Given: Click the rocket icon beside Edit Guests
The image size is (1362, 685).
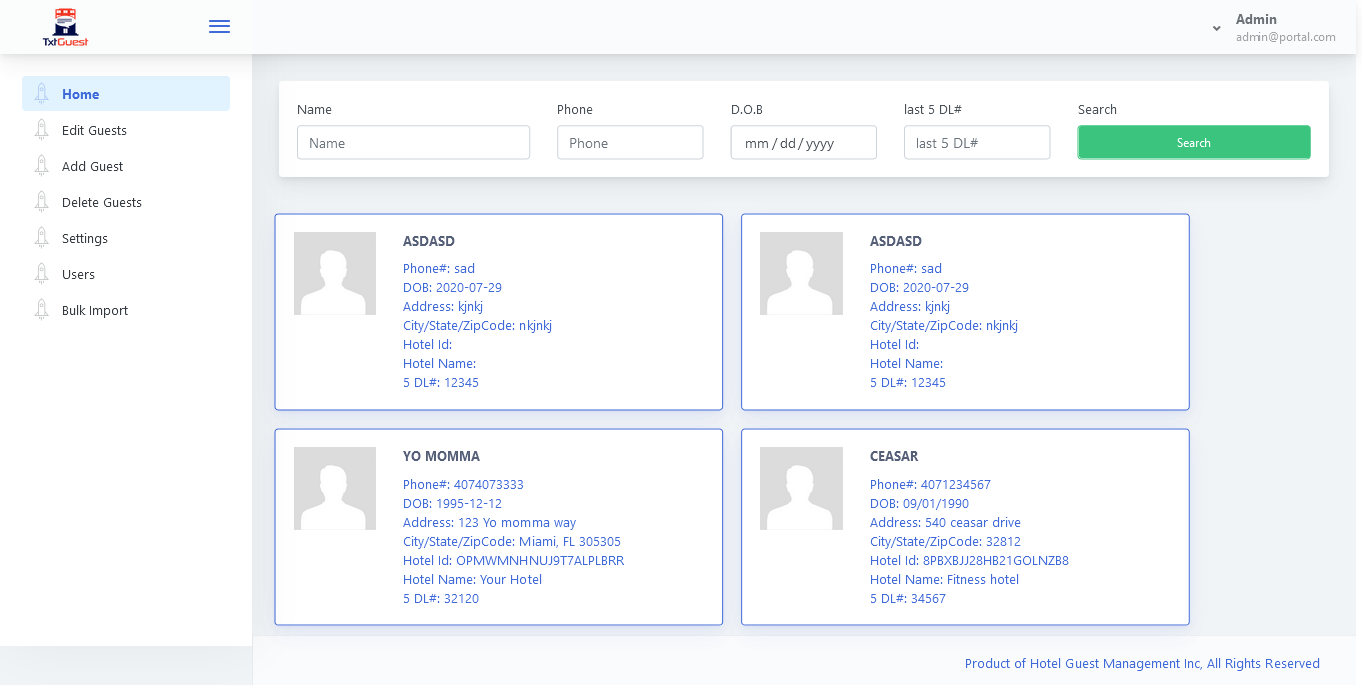Looking at the screenshot, I should 41,130.
